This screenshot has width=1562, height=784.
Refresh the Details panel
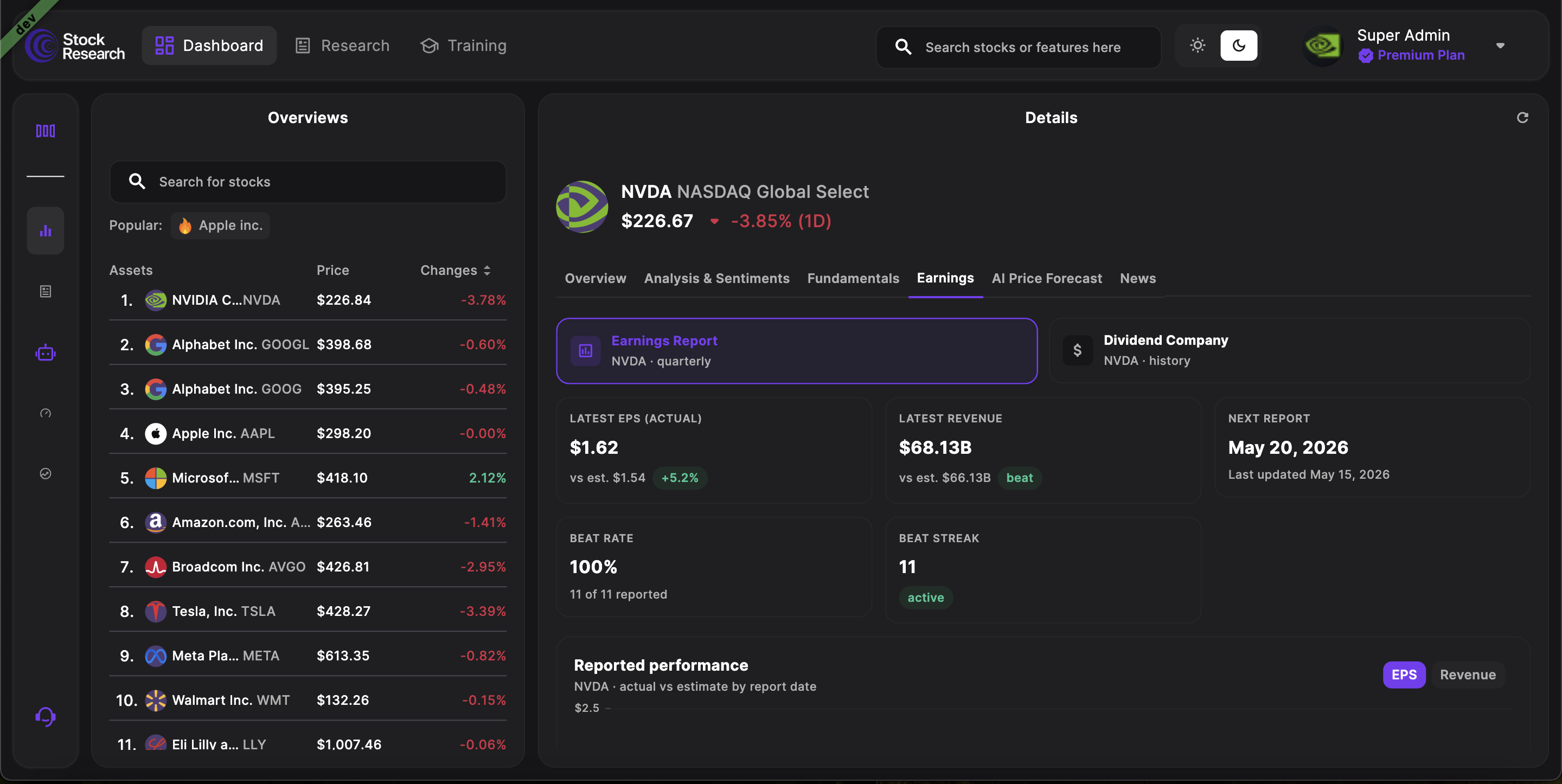click(x=1522, y=118)
